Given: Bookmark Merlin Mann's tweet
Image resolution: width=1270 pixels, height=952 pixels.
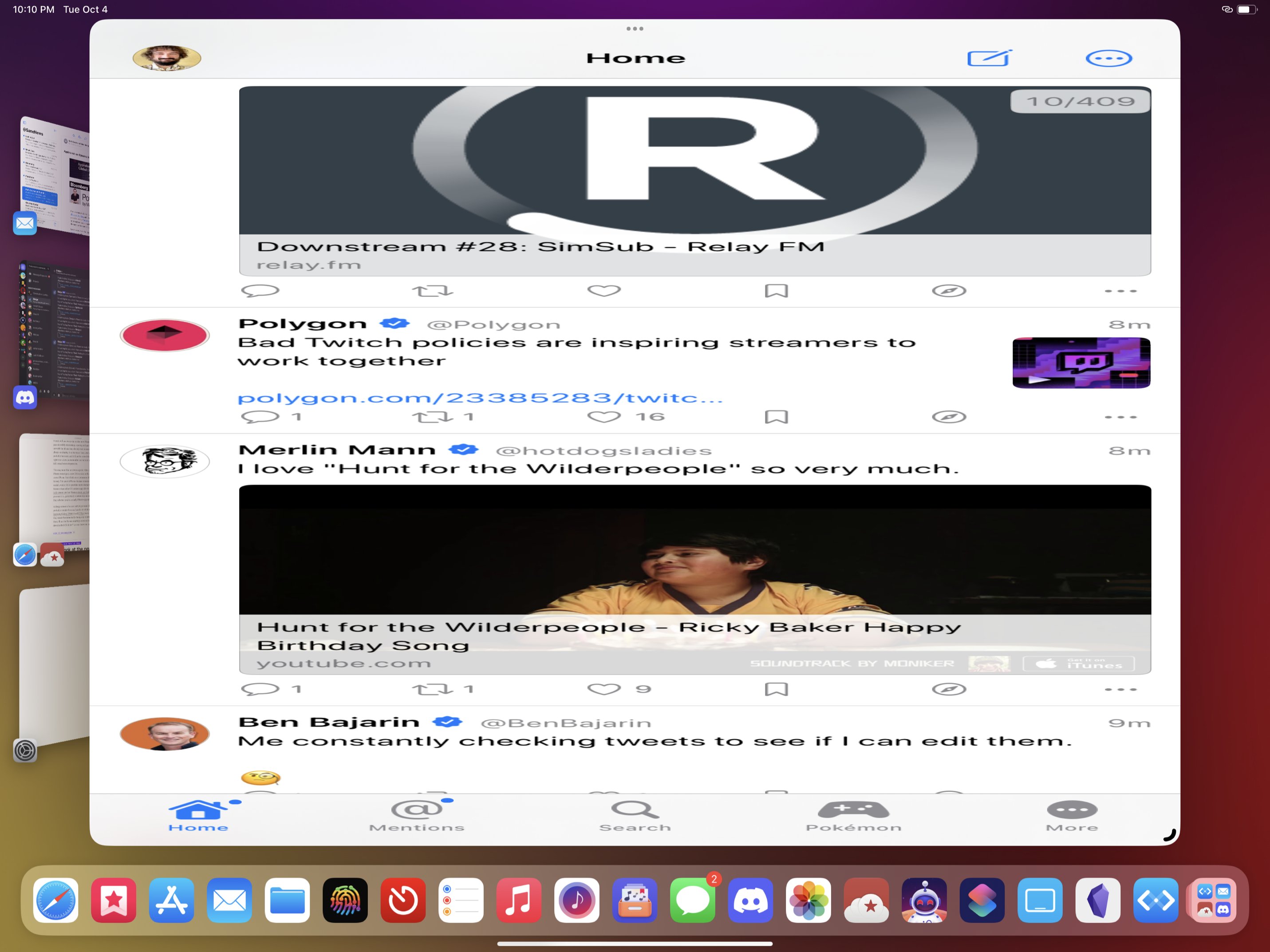Looking at the screenshot, I should click(x=776, y=689).
